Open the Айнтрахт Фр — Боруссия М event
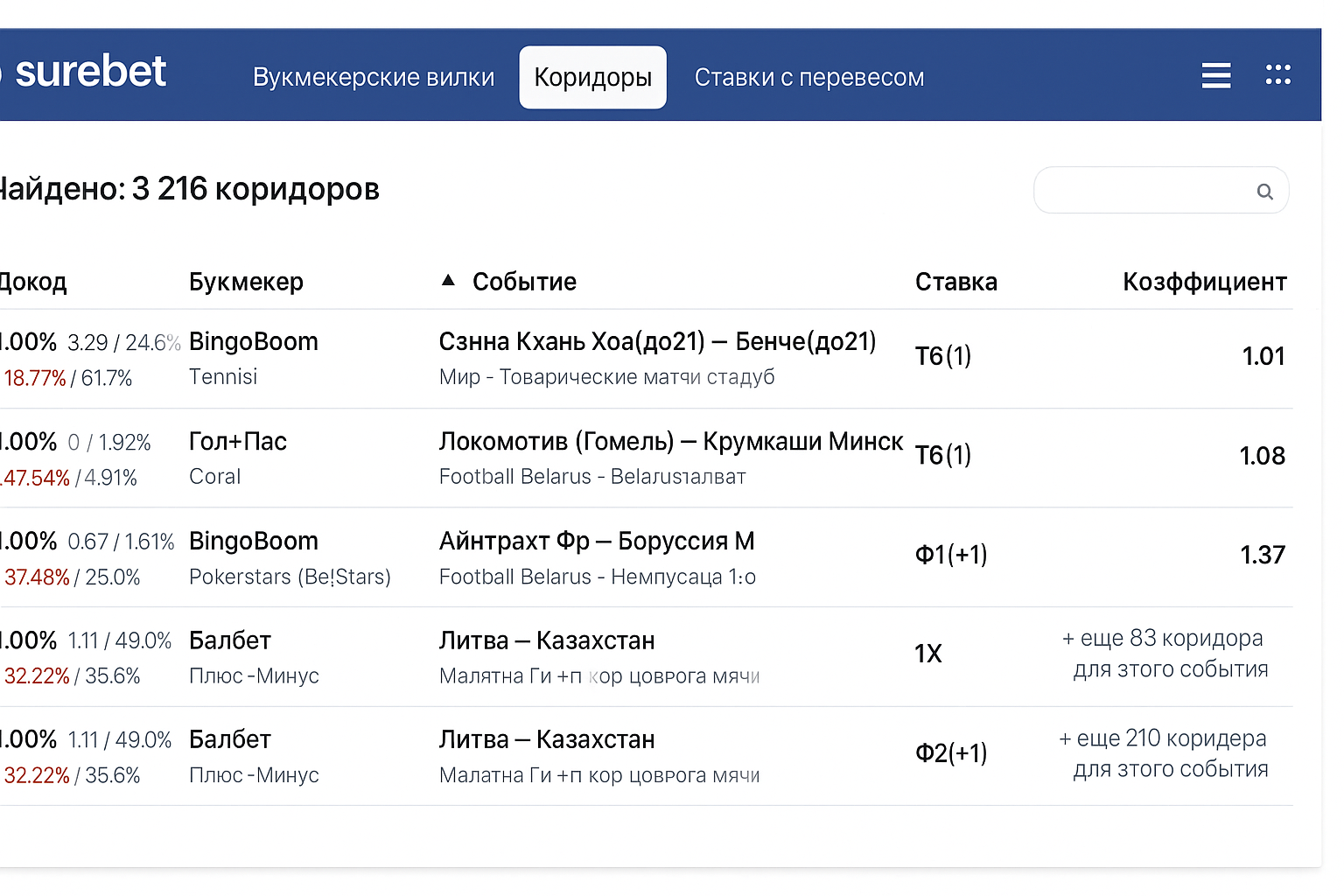This screenshot has width=1344, height=896. point(597,541)
